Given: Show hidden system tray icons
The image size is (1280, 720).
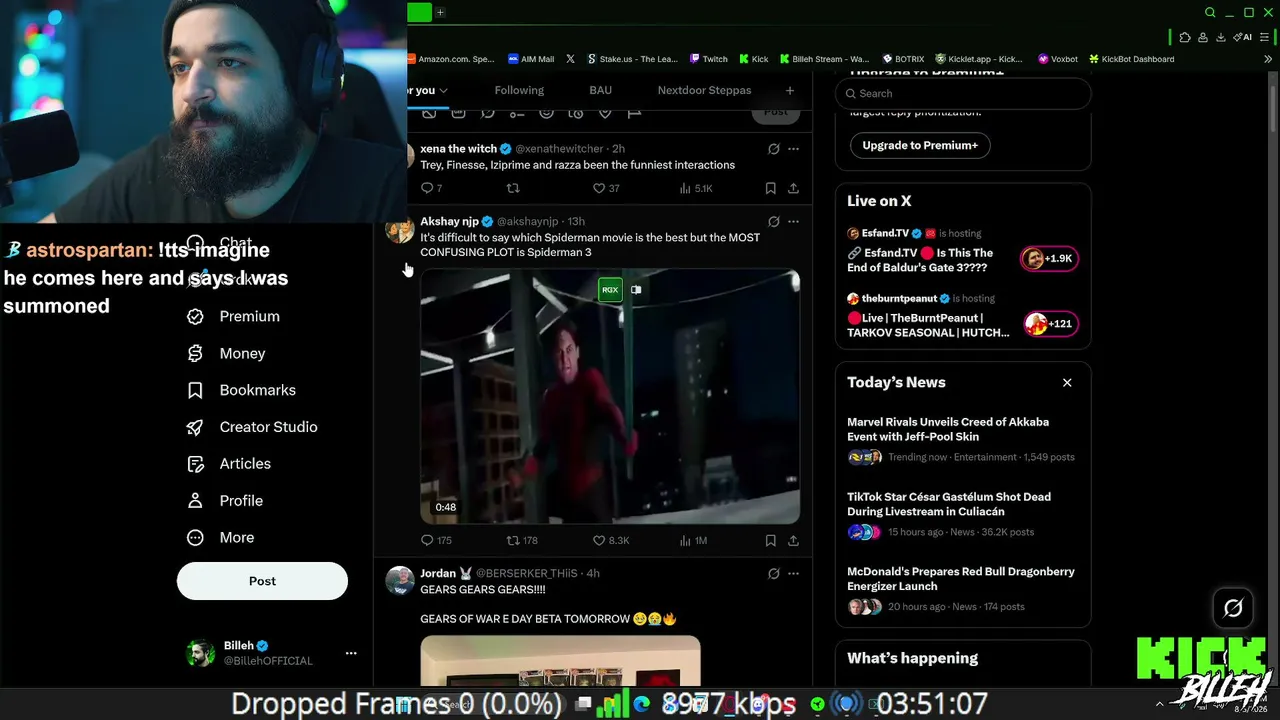Looking at the screenshot, I should pyautogui.click(x=1160, y=704).
